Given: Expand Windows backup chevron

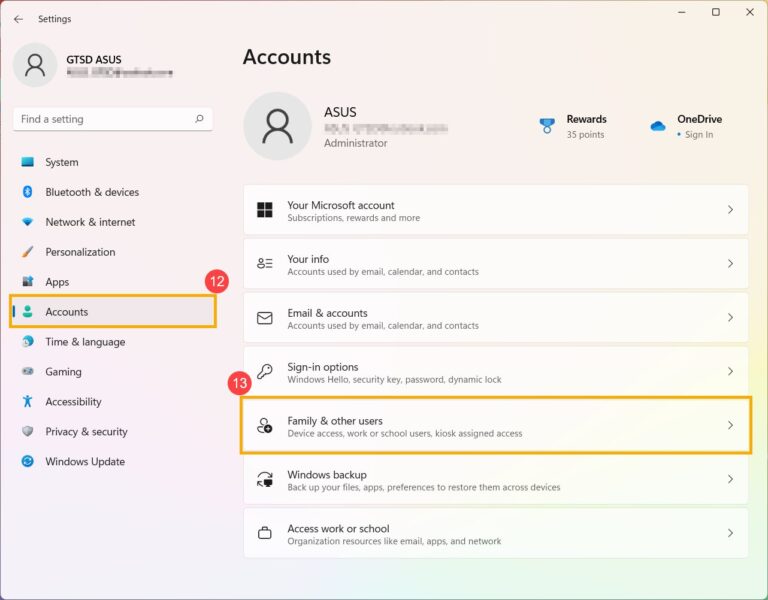Looking at the screenshot, I should (730, 480).
